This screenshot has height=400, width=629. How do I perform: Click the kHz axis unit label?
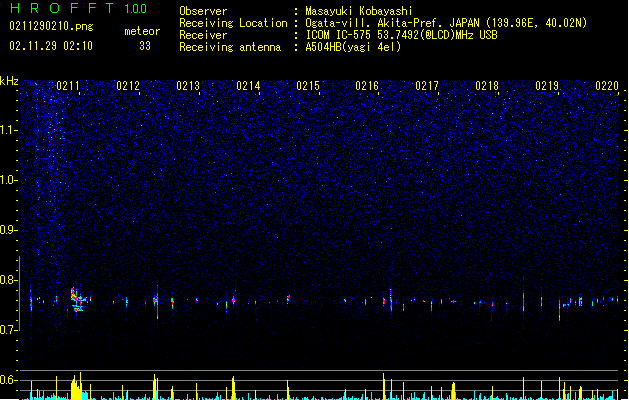9,81
